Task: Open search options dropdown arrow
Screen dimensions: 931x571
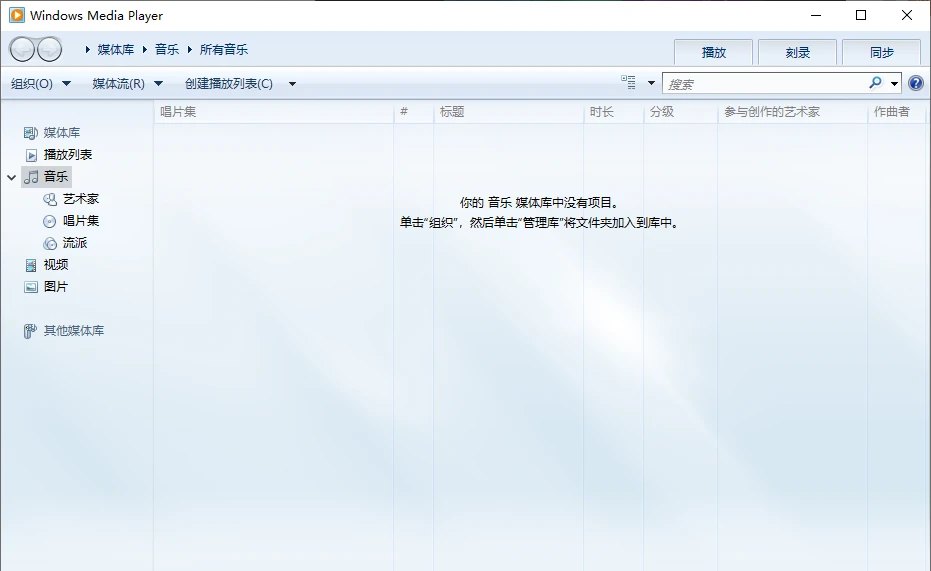Action: pyautogui.click(x=894, y=84)
